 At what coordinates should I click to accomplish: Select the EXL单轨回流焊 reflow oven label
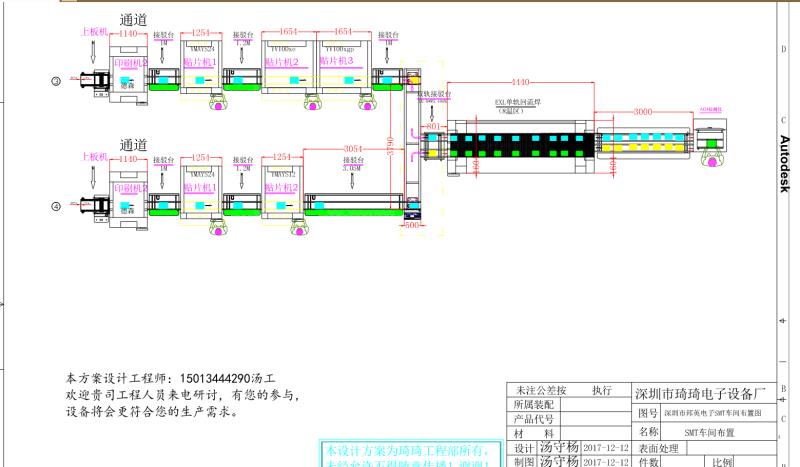pyautogui.click(x=518, y=102)
